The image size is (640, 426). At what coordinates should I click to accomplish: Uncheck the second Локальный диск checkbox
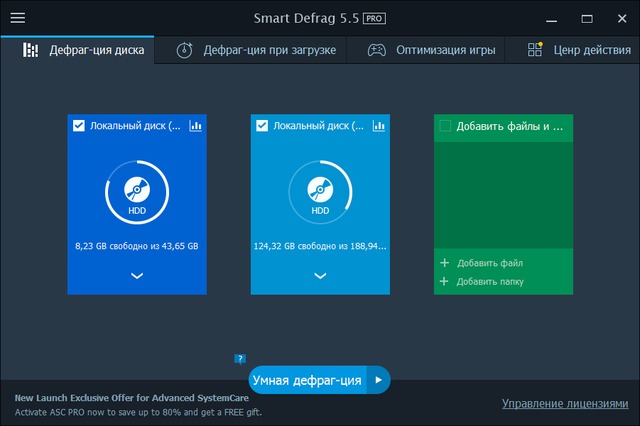tap(262, 126)
